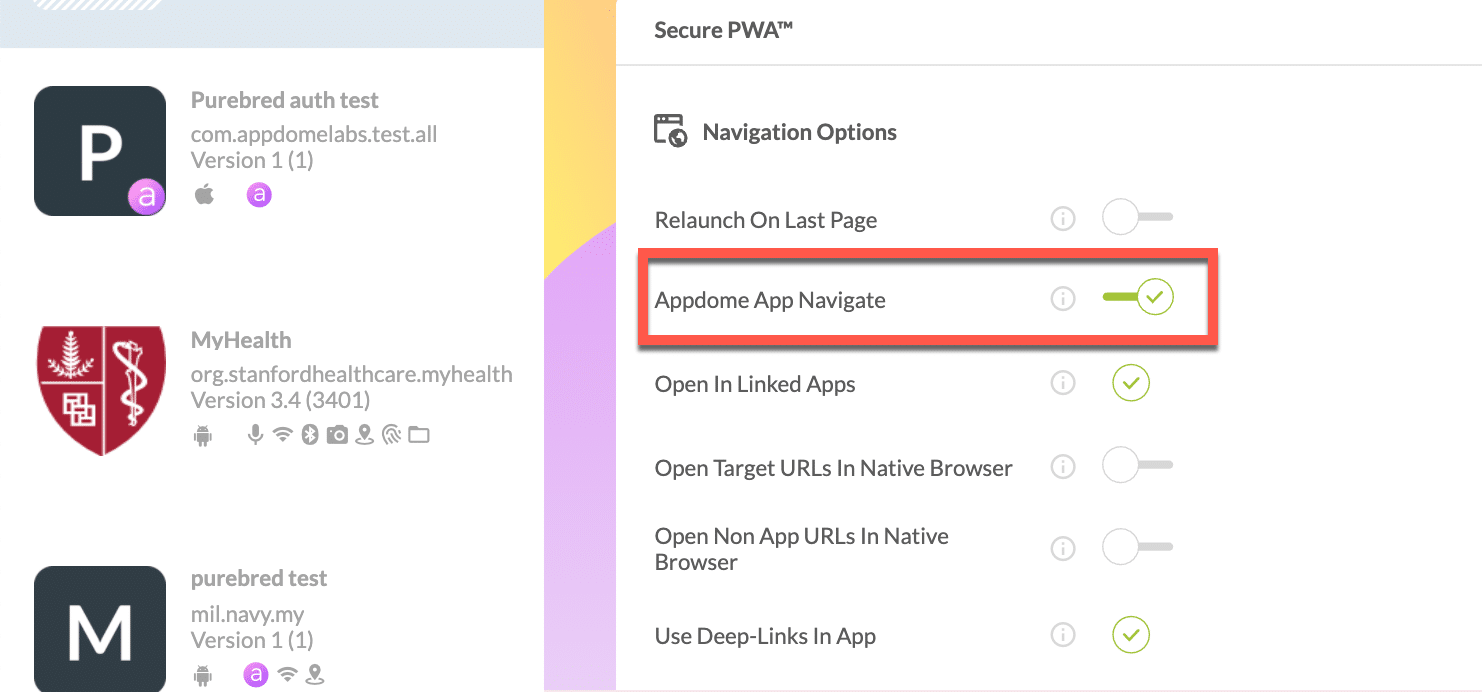Viewport: 1482px width, 692px height.
Task: Uncheck Use Deep-Links In App
Action: (1130, 635)
